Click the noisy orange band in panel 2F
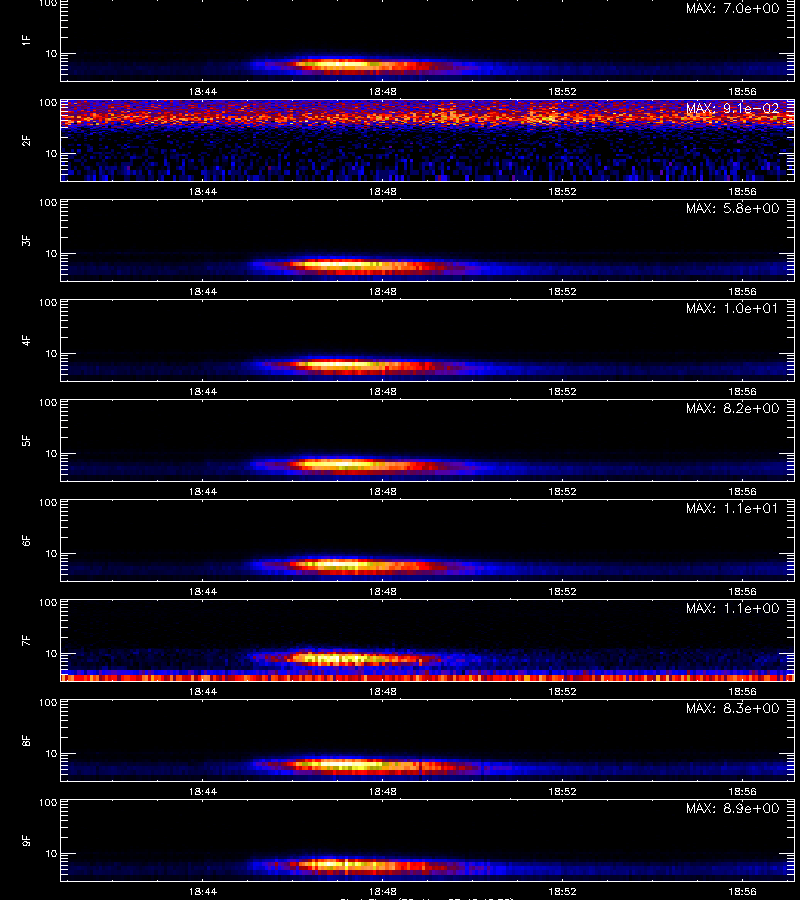 tap(428, 117)
